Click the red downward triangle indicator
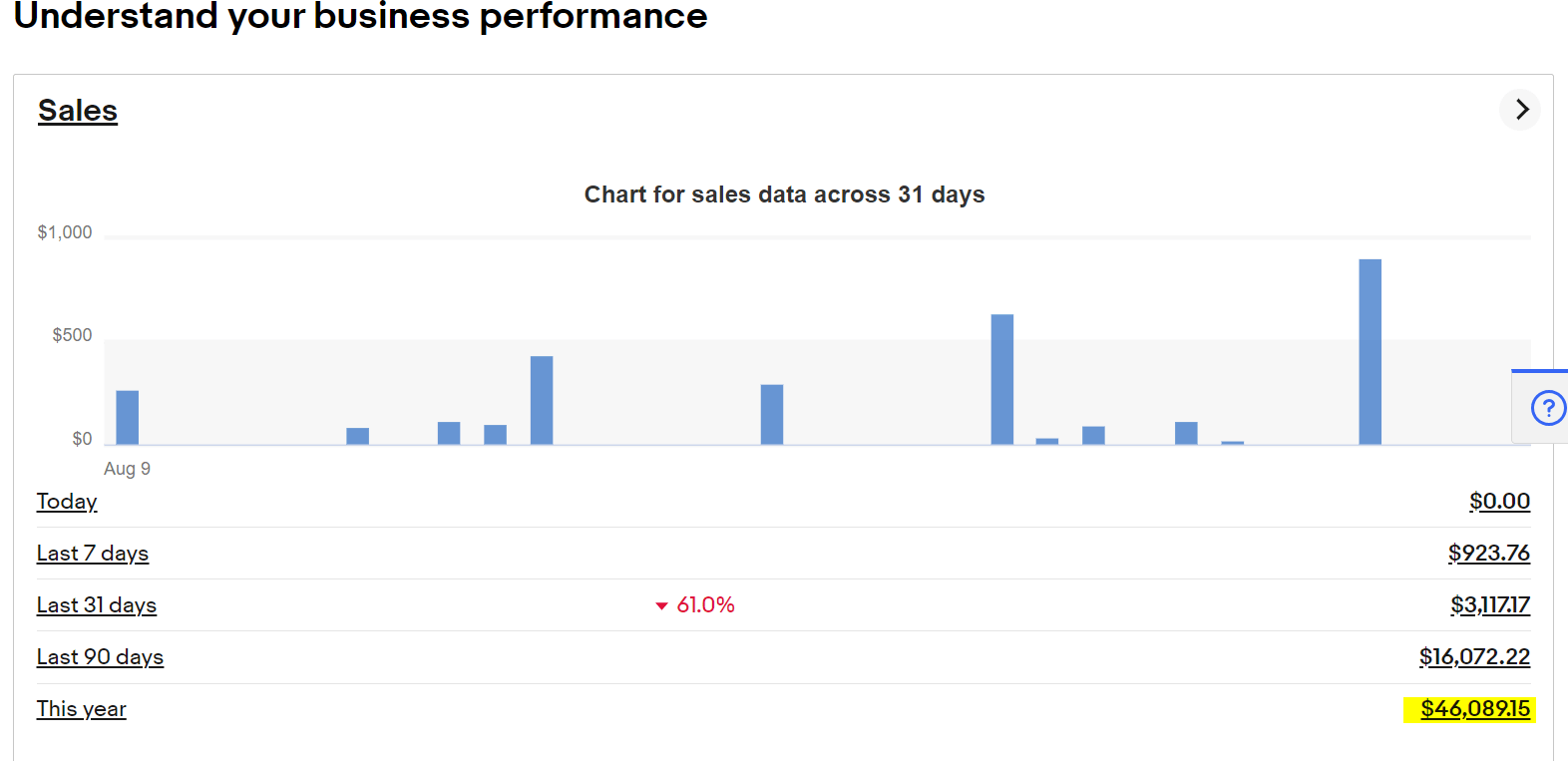 660,604
